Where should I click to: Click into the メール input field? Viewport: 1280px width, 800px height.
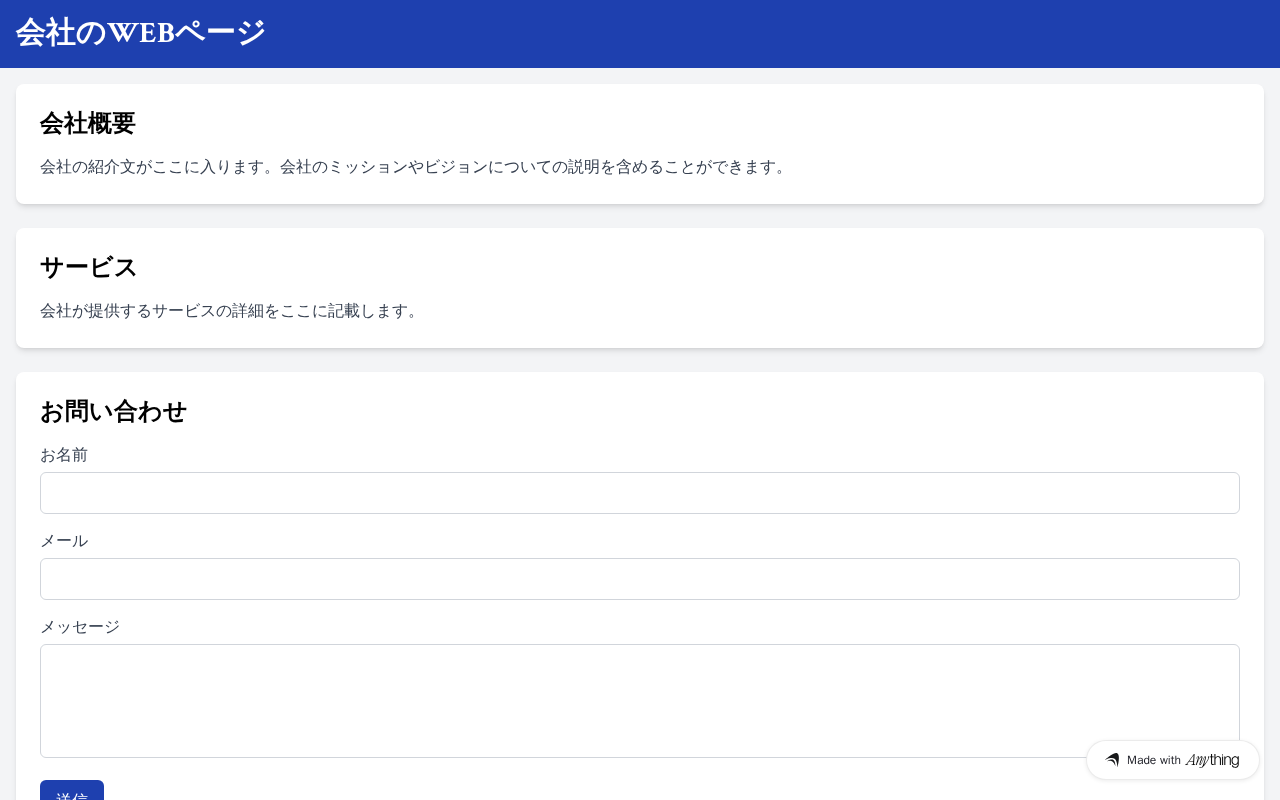tap(640, 579)
